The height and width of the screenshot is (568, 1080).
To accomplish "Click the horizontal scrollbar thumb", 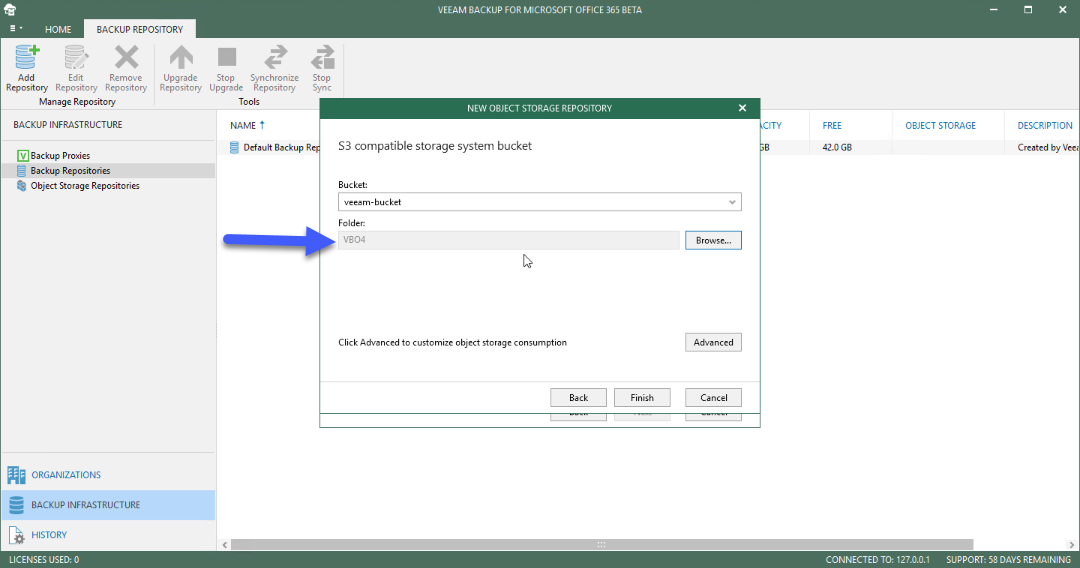I will (x=602, y=545).
